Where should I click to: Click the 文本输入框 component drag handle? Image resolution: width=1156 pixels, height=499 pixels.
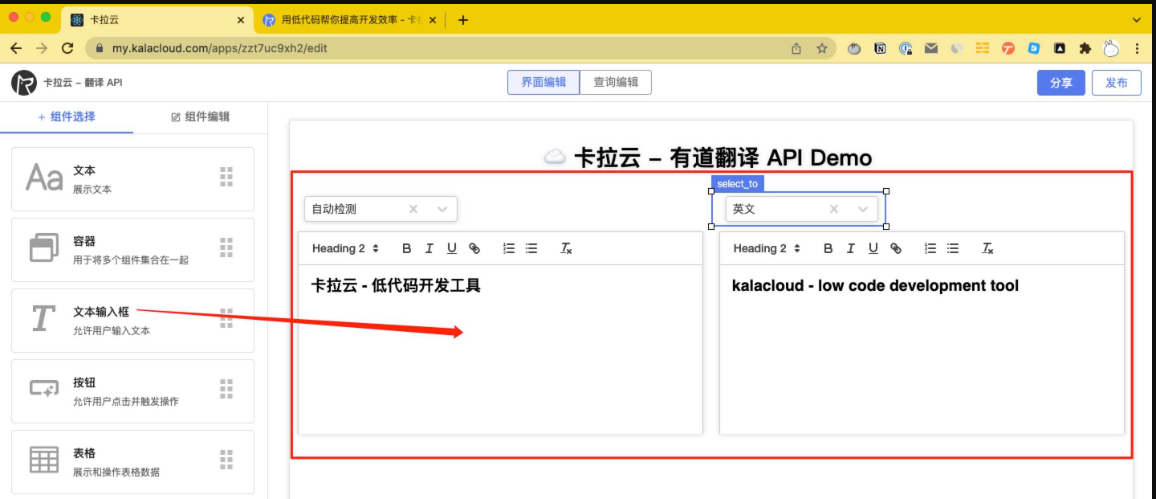point(226,318)
